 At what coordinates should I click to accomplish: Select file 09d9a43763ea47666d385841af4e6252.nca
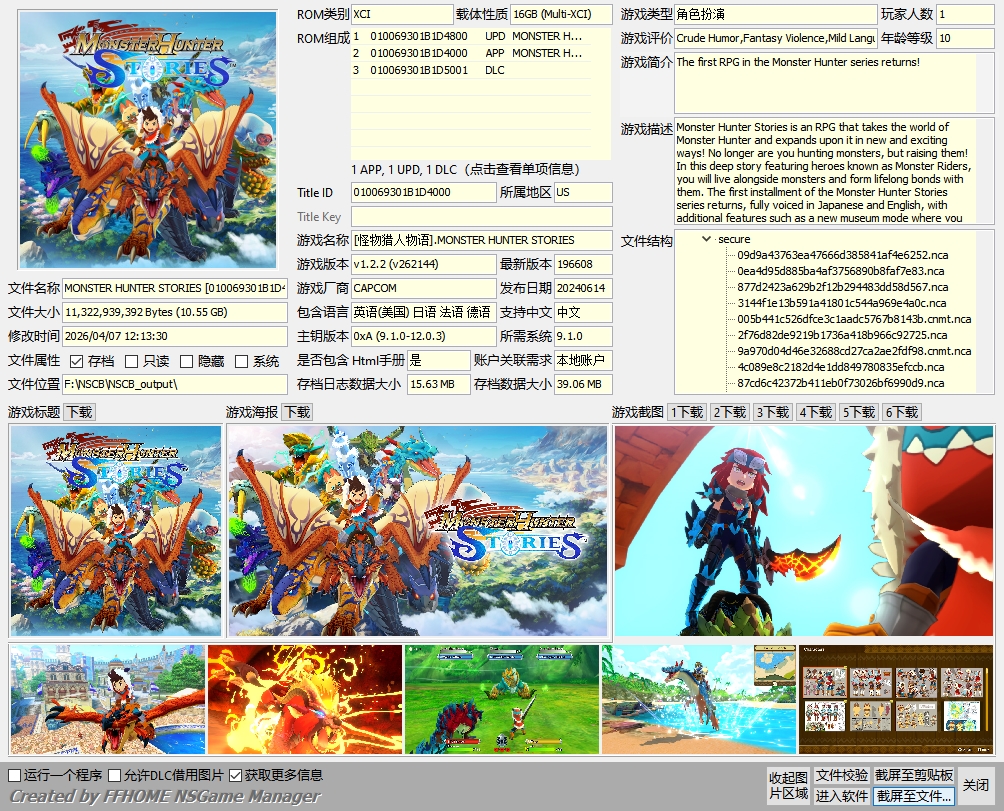pos(843,255)
